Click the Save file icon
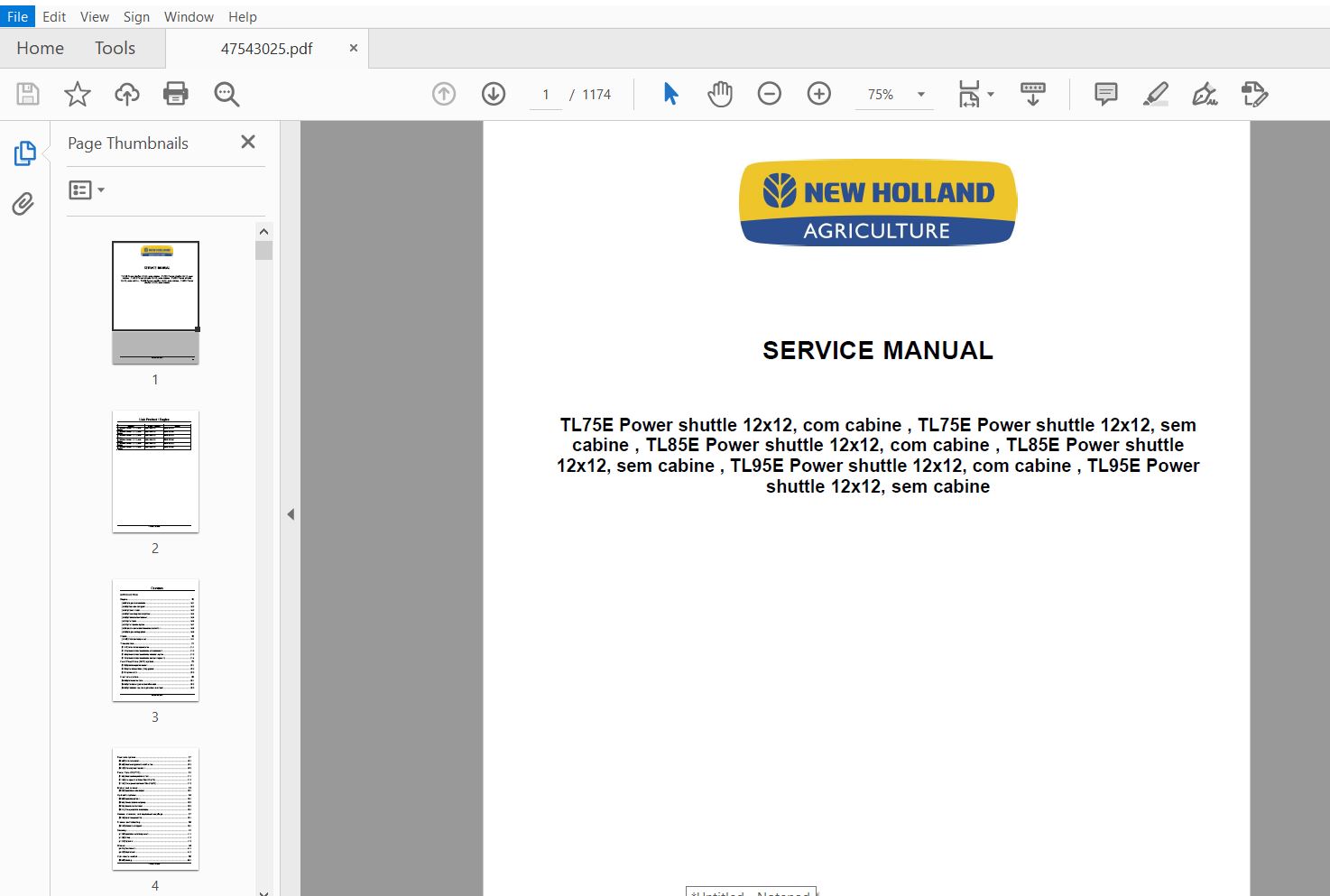 28,94
